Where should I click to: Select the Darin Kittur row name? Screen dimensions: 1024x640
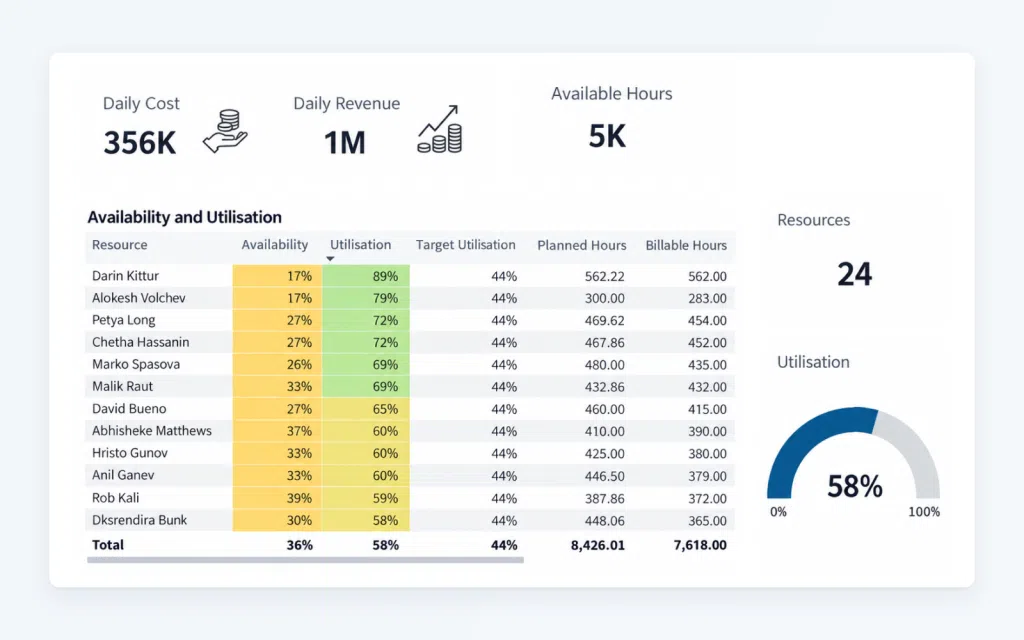click(125, 276)
